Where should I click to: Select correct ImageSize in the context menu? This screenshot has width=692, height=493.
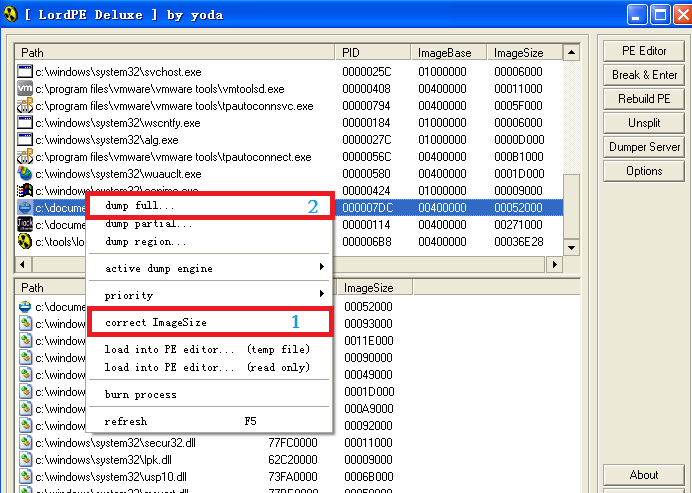[x=210, y=322]
